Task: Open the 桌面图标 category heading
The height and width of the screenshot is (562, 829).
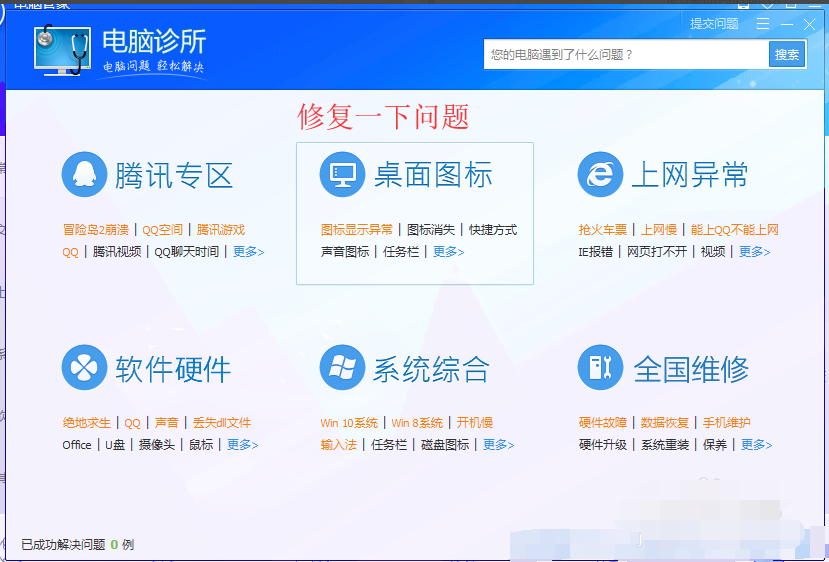Action: point(433,175)
